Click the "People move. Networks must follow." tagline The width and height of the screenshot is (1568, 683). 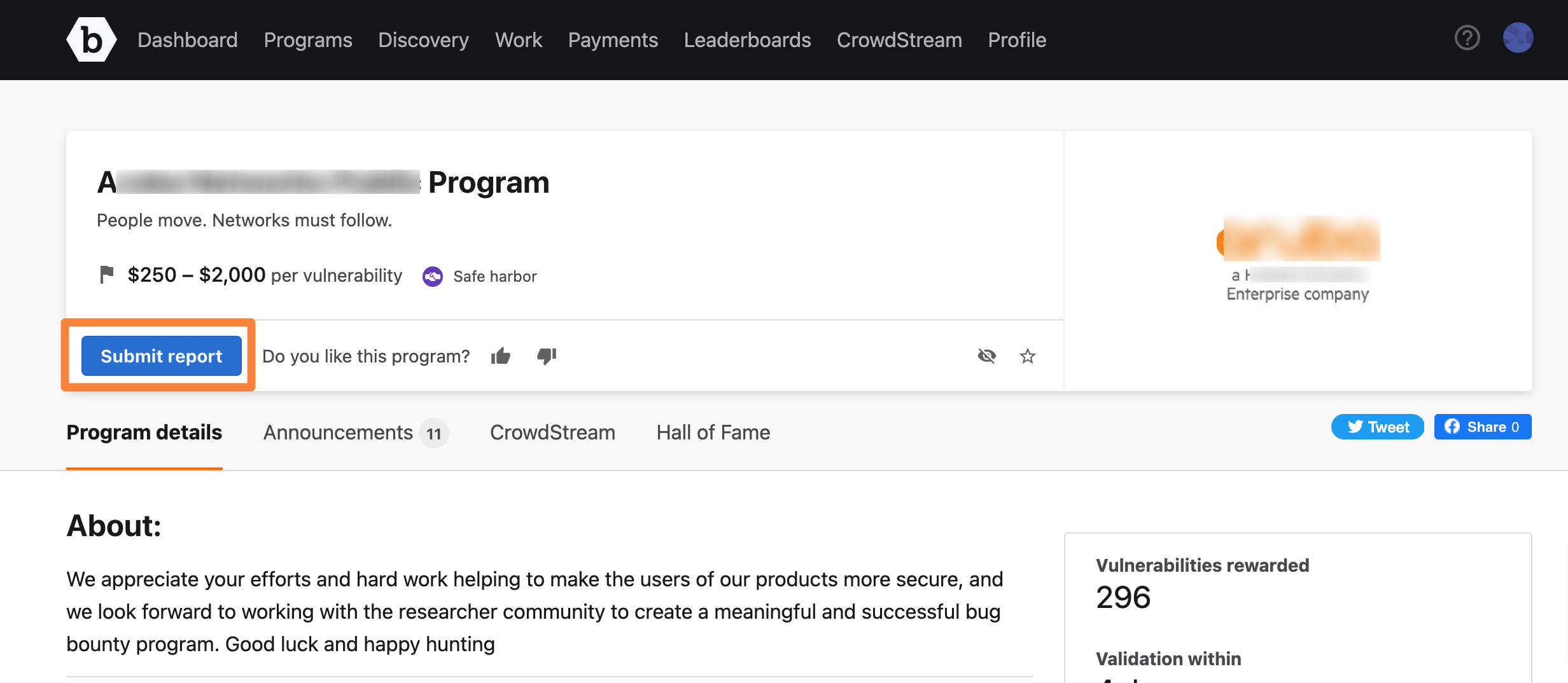(x=244, y=220)
